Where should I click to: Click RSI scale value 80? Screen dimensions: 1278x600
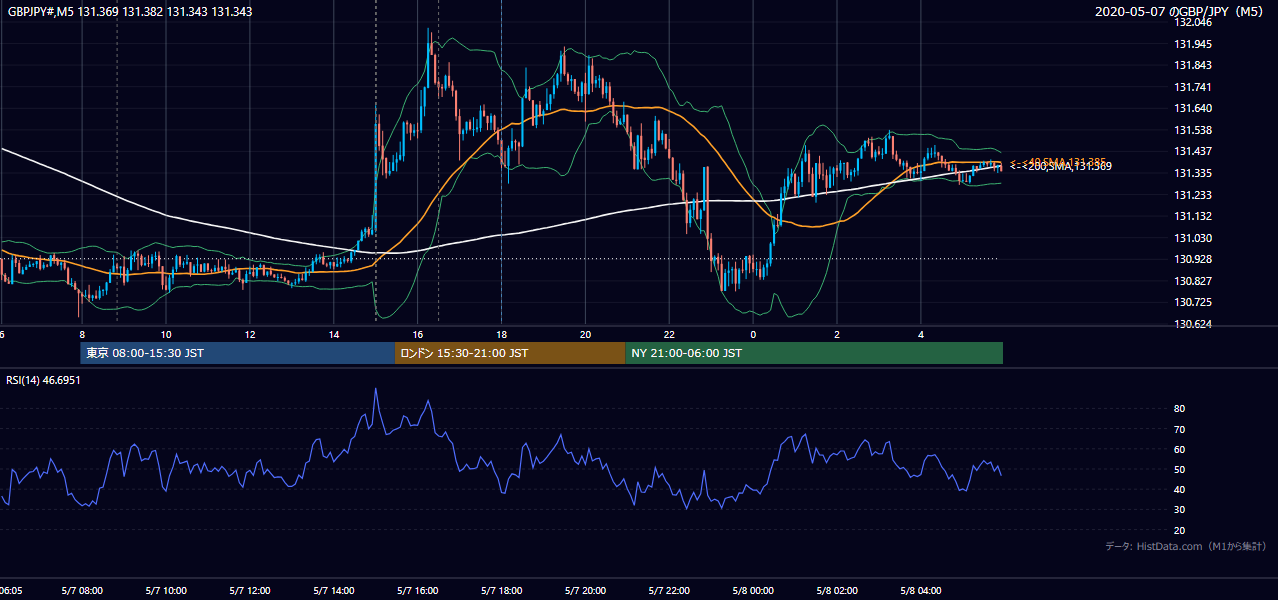click(1179, 409)
